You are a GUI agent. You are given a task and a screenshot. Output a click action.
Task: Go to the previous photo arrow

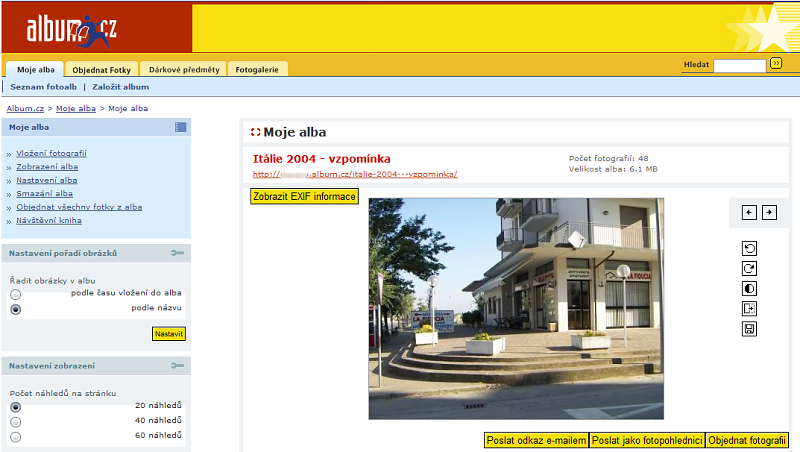coord(749,212)
